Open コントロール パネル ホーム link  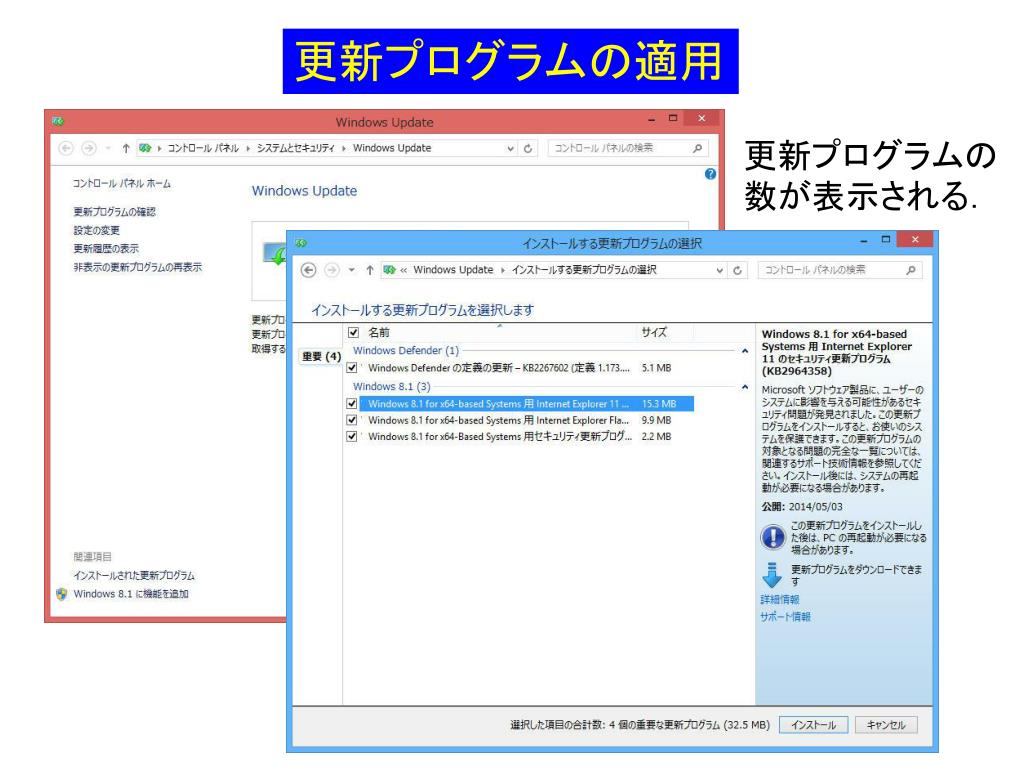(121, 184)
